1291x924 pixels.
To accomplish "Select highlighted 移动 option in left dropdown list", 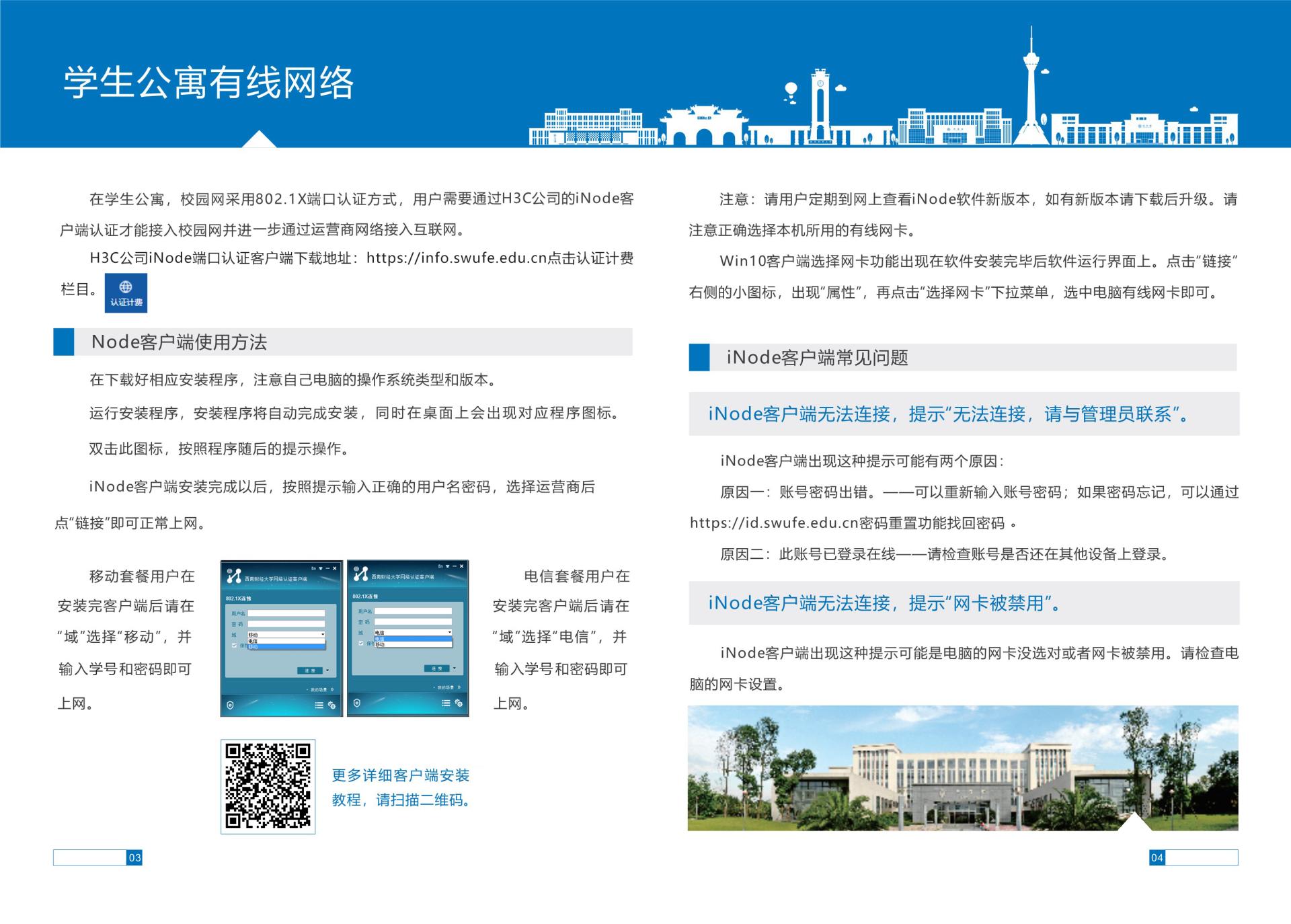I will point(286,647).
